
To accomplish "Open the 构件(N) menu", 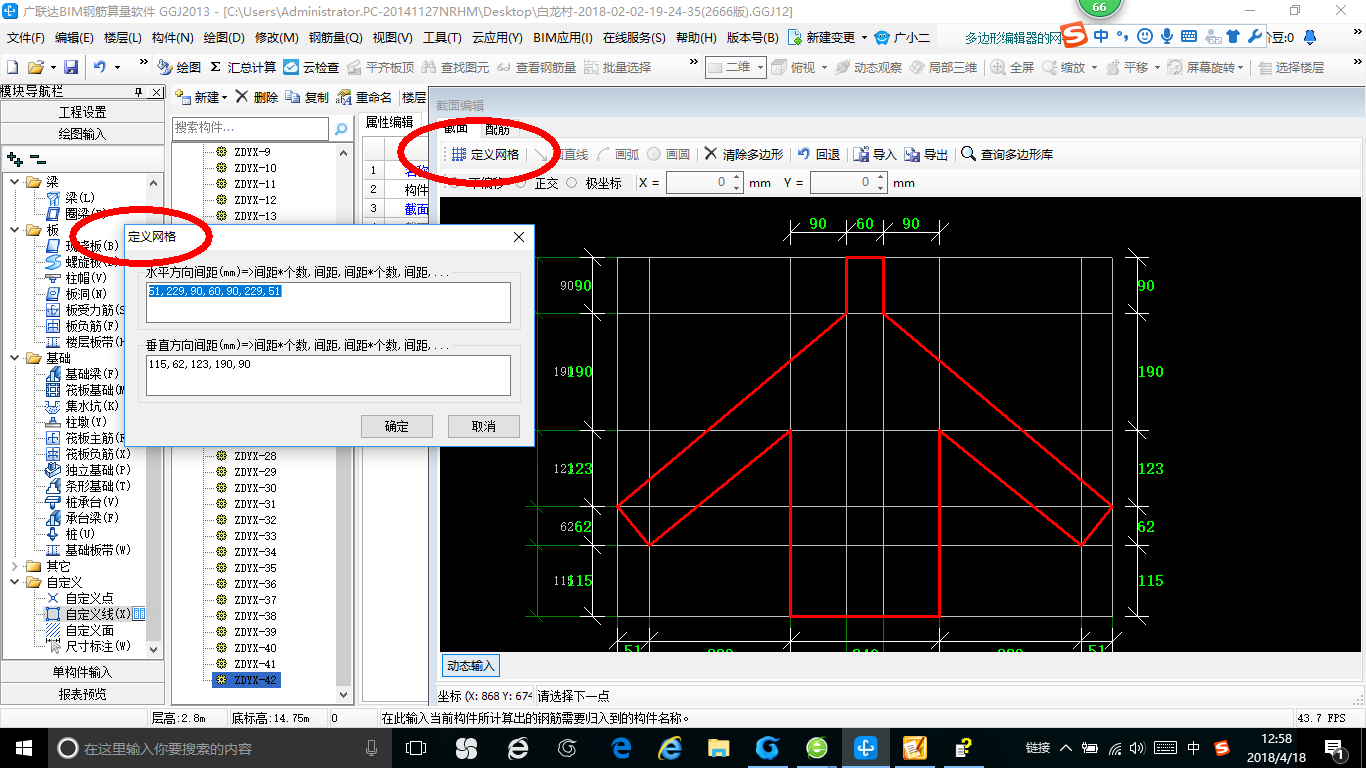I will [x=172, y=38].
